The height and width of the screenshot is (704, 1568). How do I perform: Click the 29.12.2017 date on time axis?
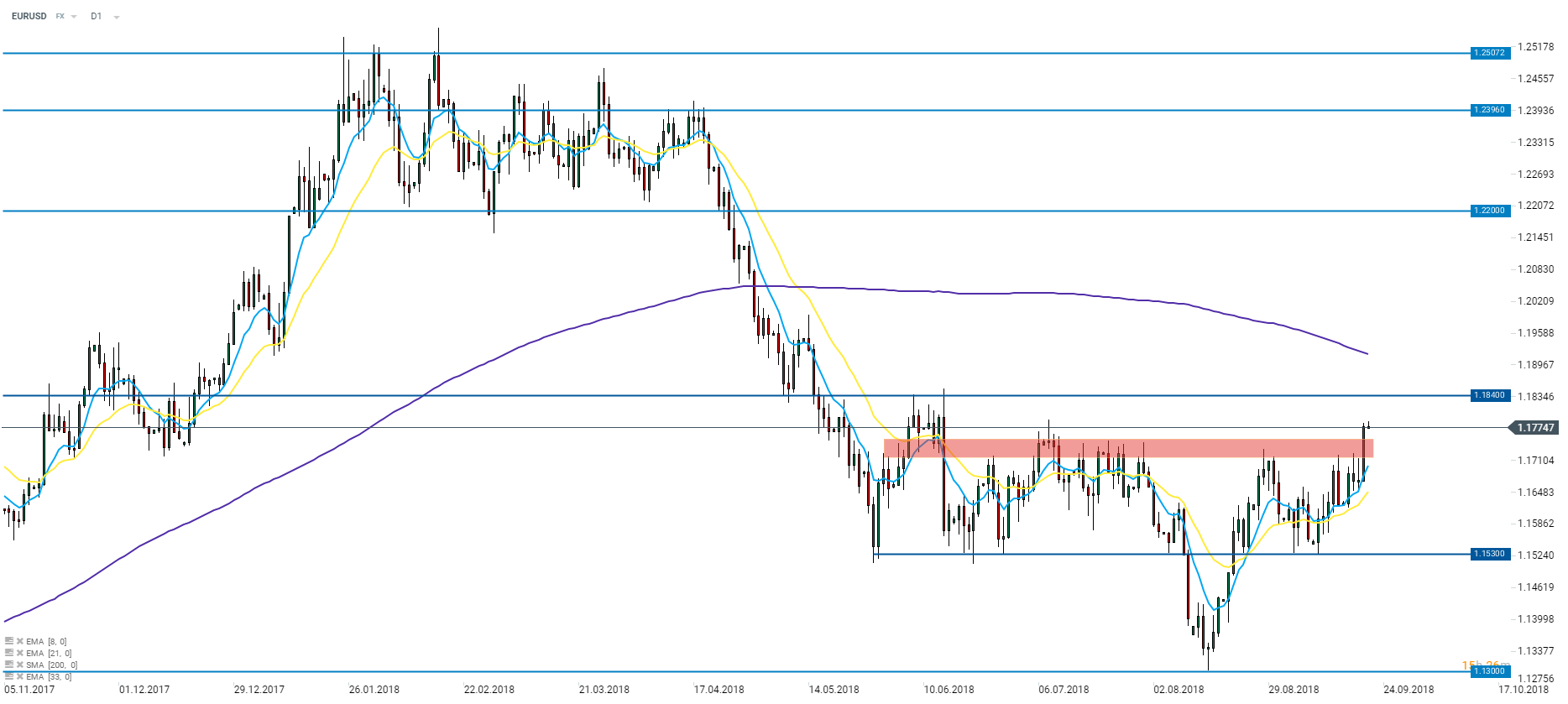(259, 690)
